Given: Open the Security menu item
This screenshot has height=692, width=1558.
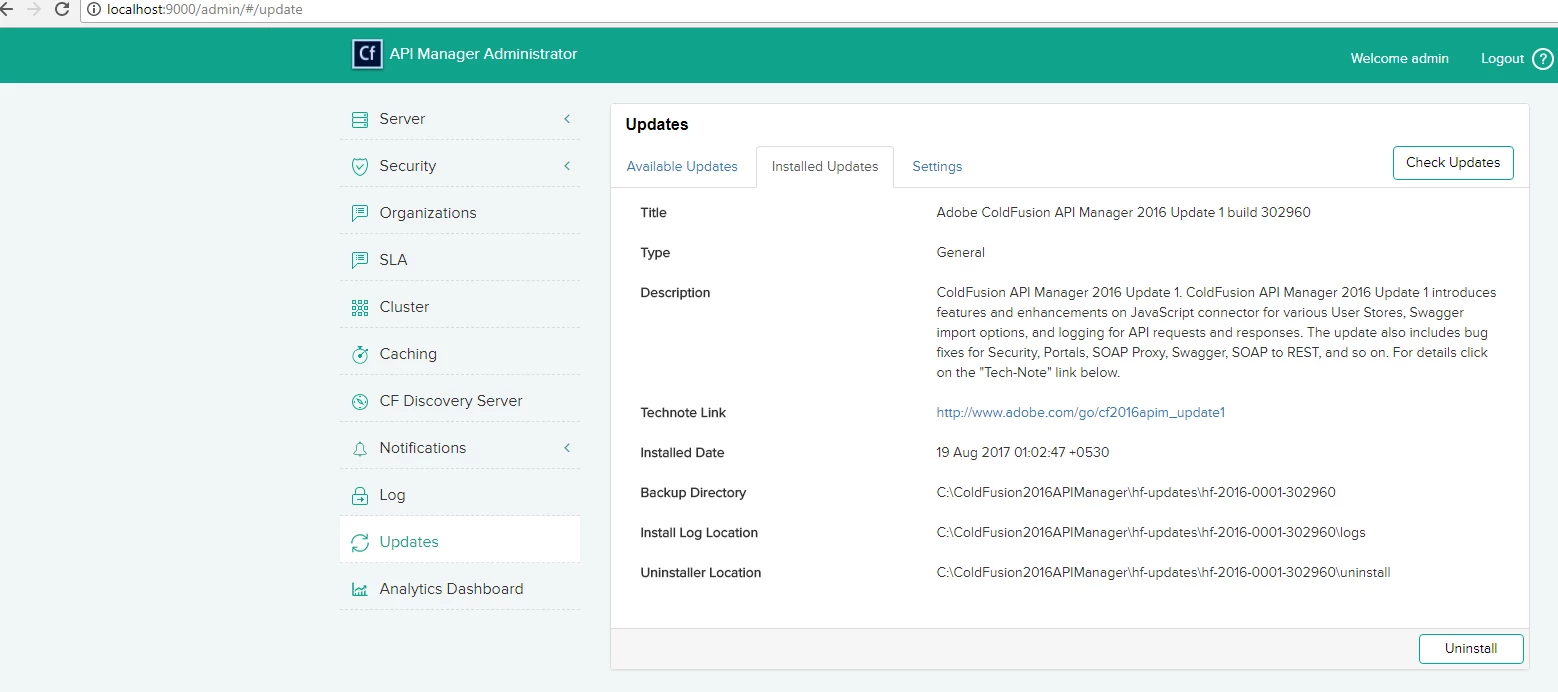Looking at the screenshot, I should pyautogui.click(x=460, y=166).
